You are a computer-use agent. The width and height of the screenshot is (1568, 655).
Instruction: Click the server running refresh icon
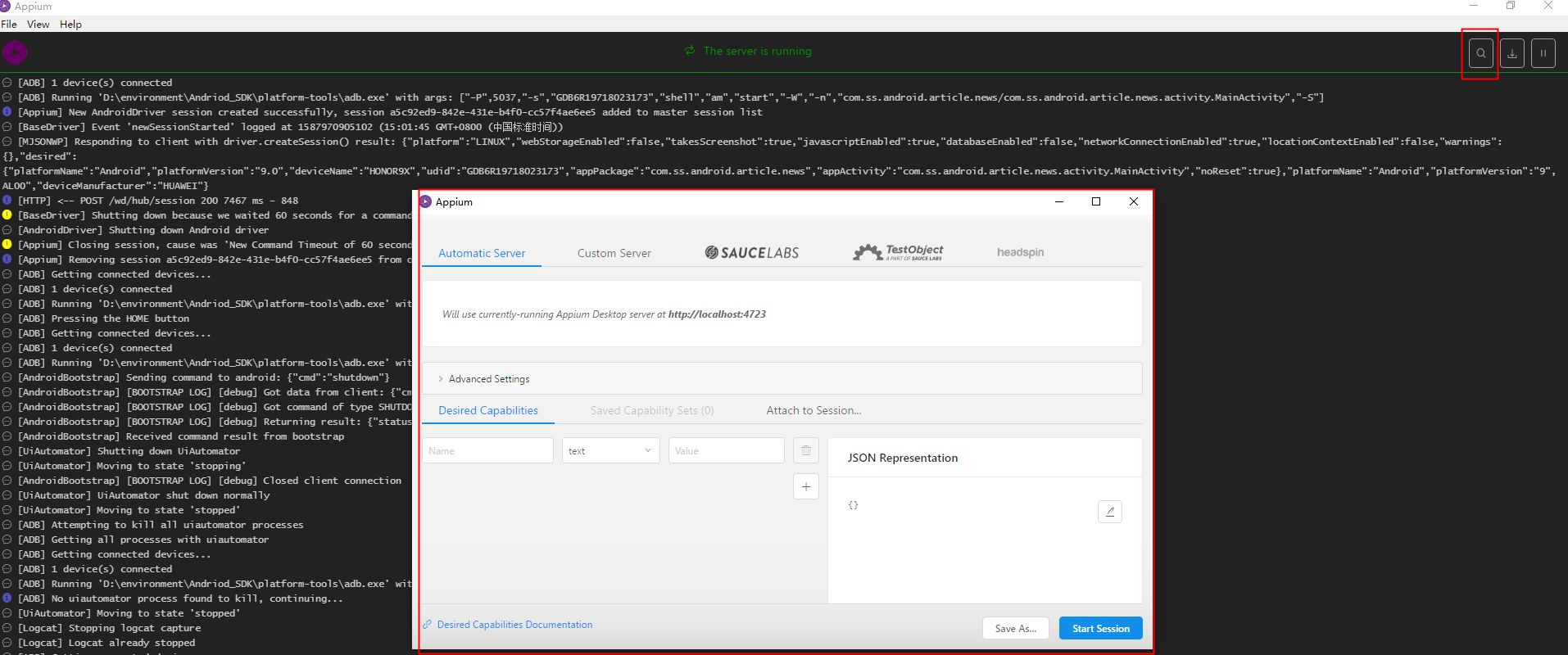(x=690, y=51)
